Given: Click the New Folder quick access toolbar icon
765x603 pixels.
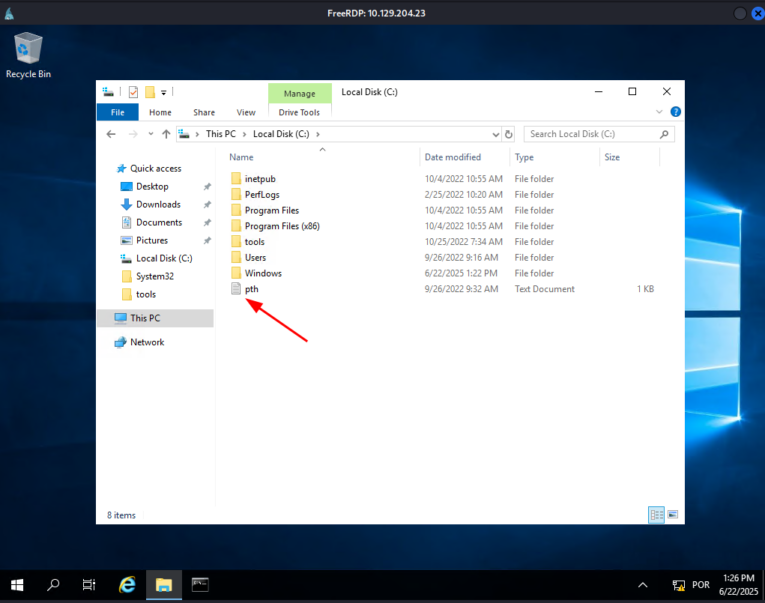Looking at the screenshot, I should 149,92.
